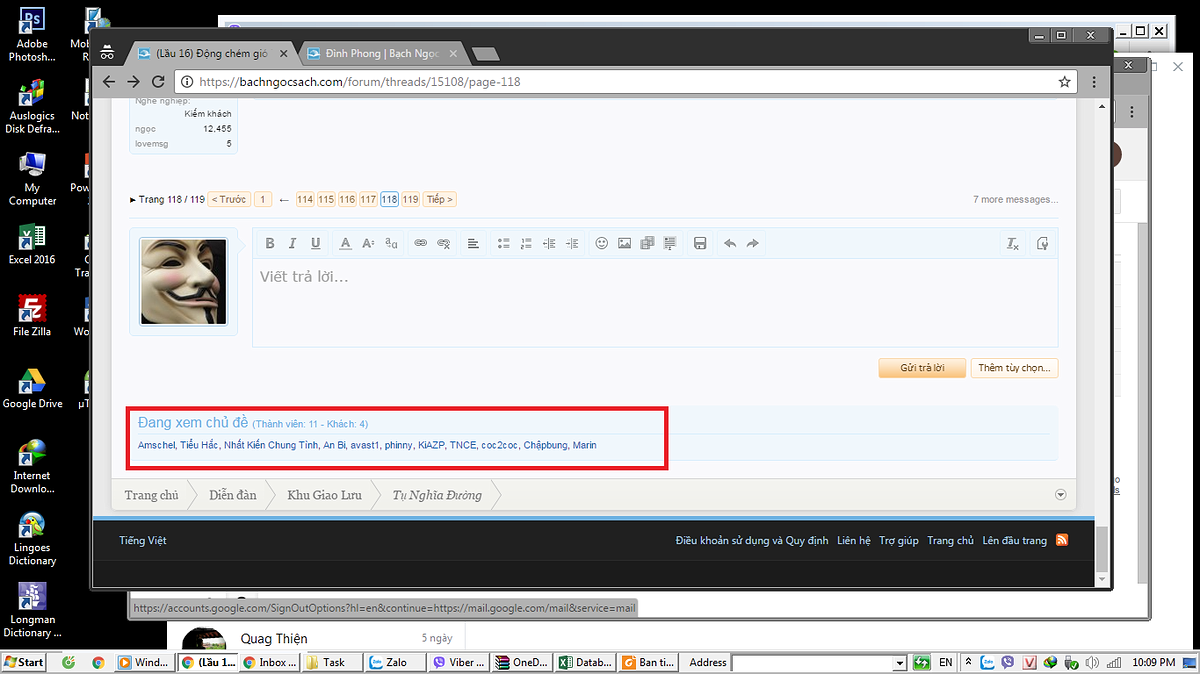The image size is (1200, 674).
Task: Open the text color picker
Action: [x=345, y=243]
